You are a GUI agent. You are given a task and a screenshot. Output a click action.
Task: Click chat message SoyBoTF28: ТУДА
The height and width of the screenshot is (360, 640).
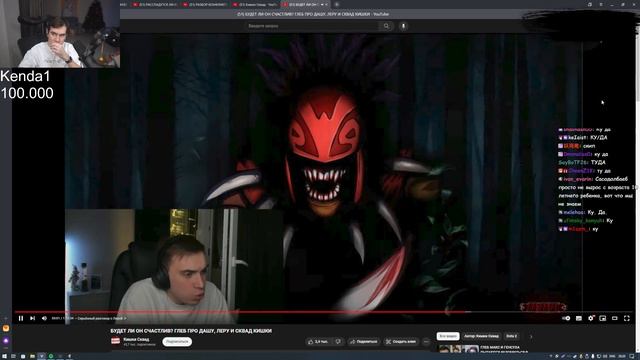pos(582,162)
